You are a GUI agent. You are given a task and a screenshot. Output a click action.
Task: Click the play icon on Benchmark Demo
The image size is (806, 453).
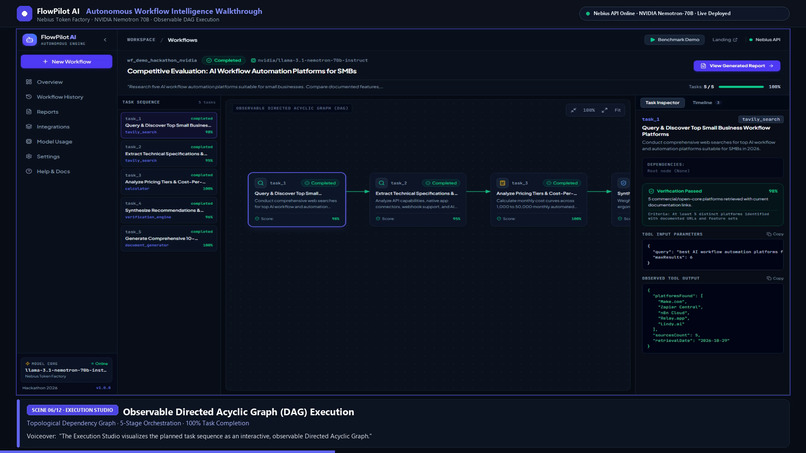(652, 40)
